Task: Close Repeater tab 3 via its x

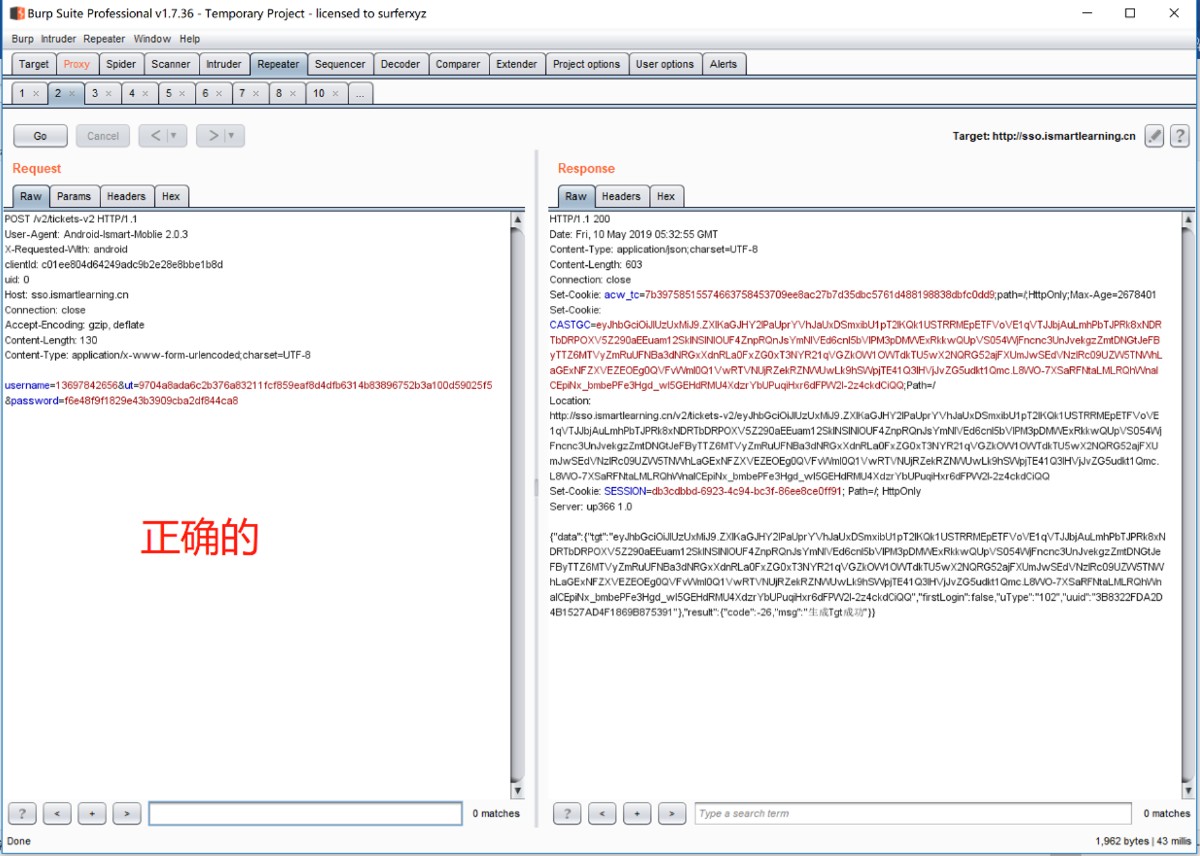Action: 107,93
